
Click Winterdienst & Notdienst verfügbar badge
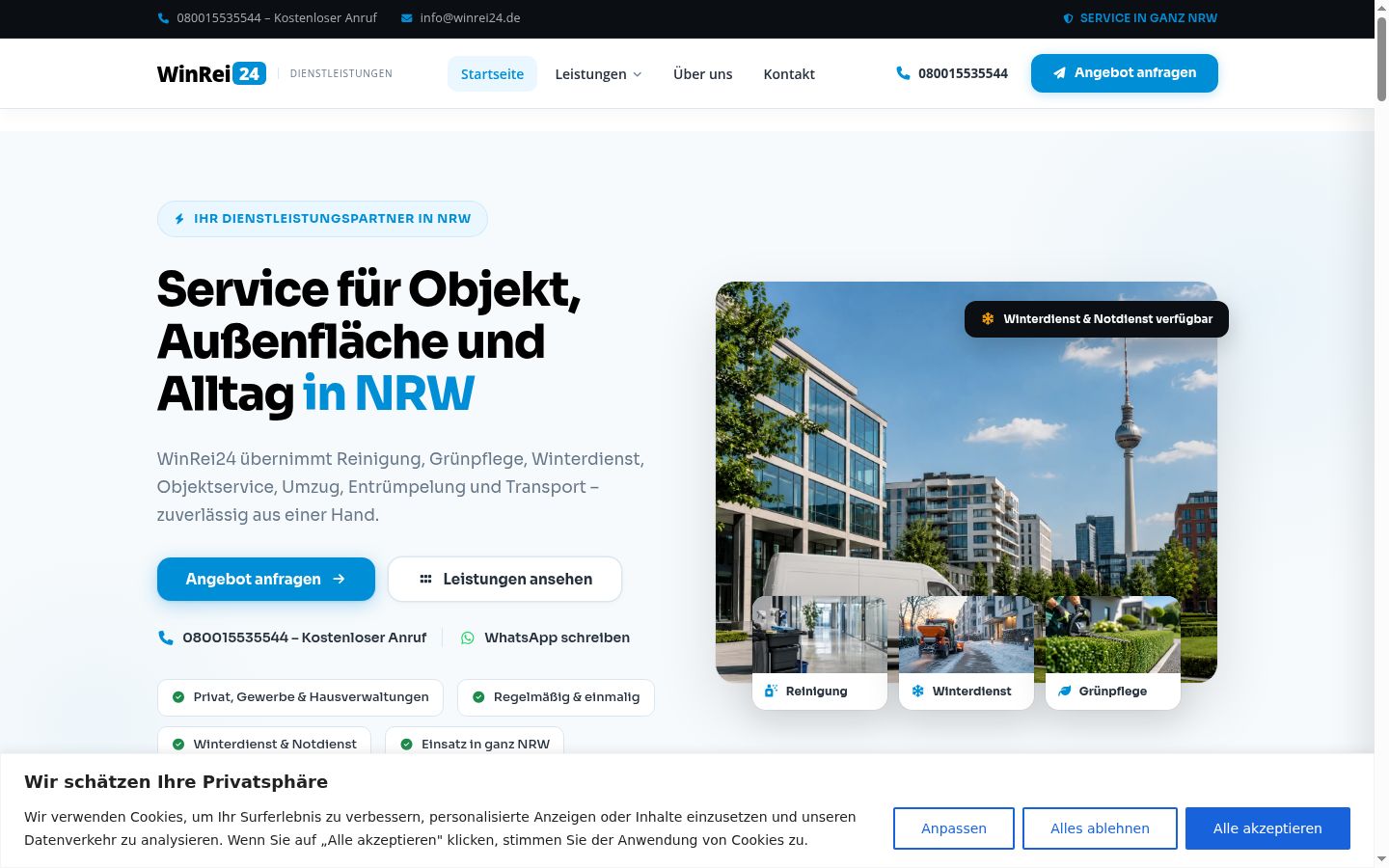tap(1097, 319)
